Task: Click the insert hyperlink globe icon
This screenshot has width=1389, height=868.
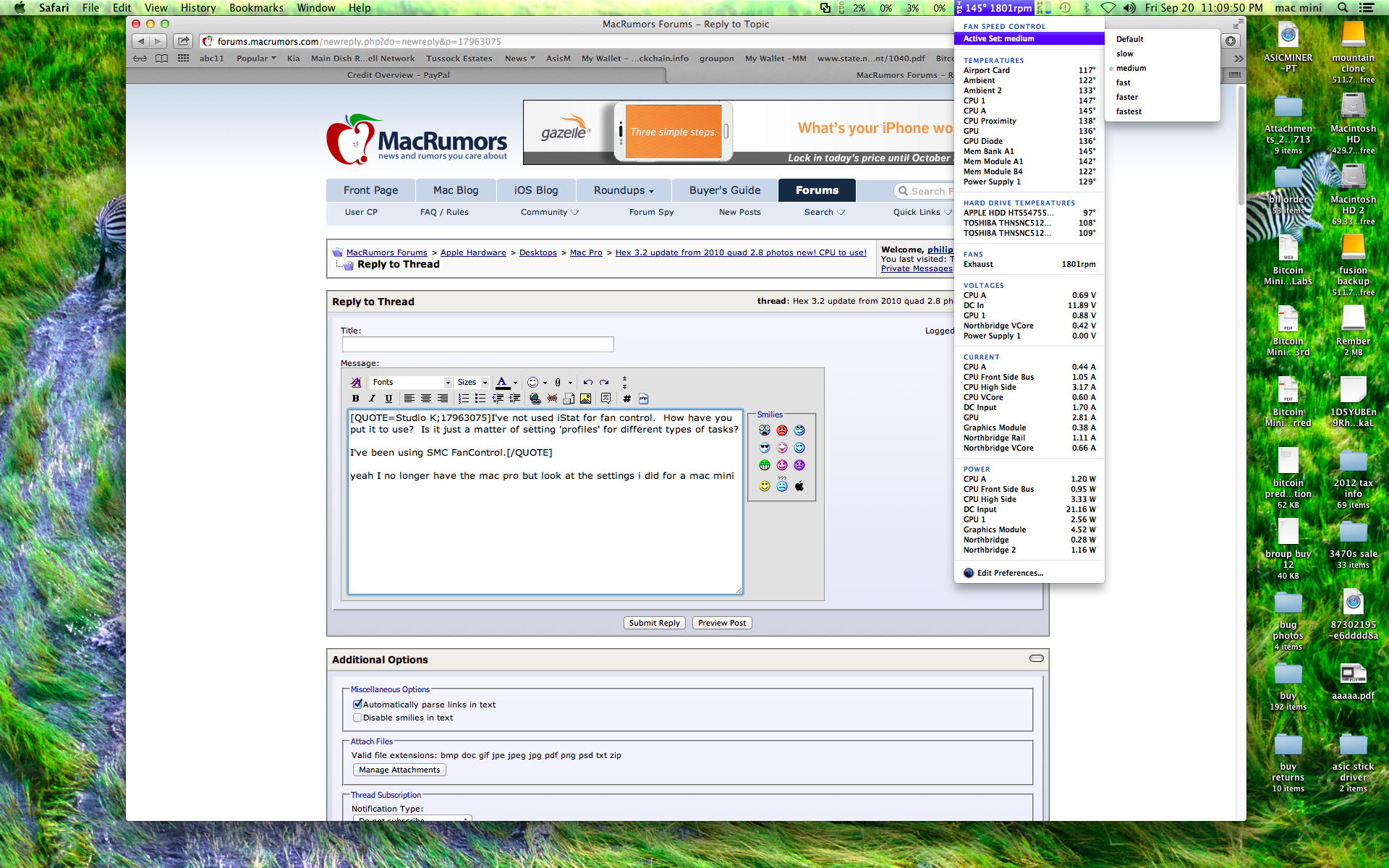Action: [x=535, y=399]
